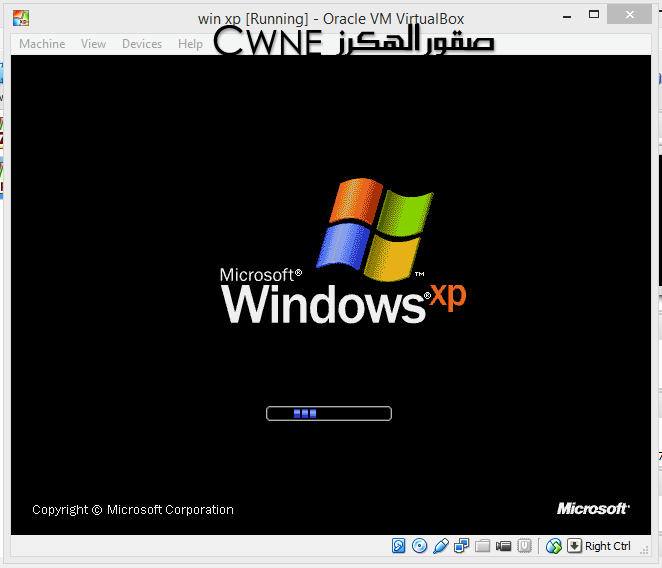Screen dimensions: 662x568
Task: Click the shared folders icon
Action: [482, 546]
